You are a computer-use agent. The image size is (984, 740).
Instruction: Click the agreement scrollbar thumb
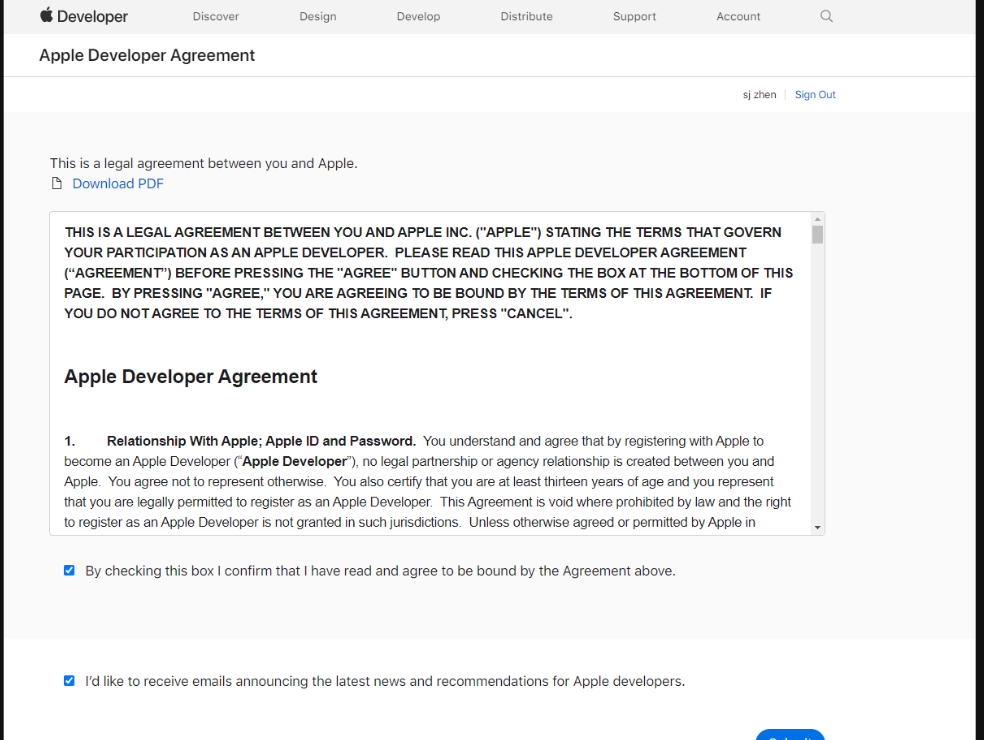(817, 235)
